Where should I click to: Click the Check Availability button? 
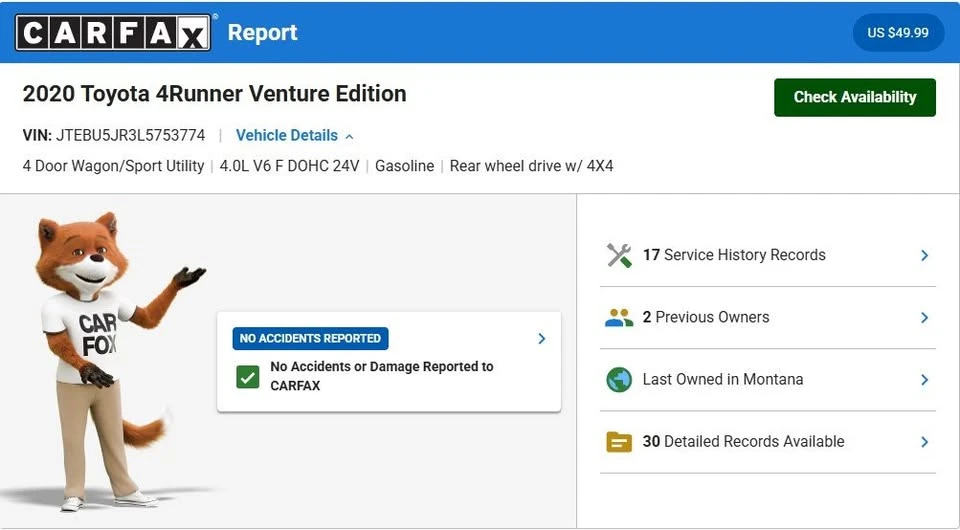[855, 97]
